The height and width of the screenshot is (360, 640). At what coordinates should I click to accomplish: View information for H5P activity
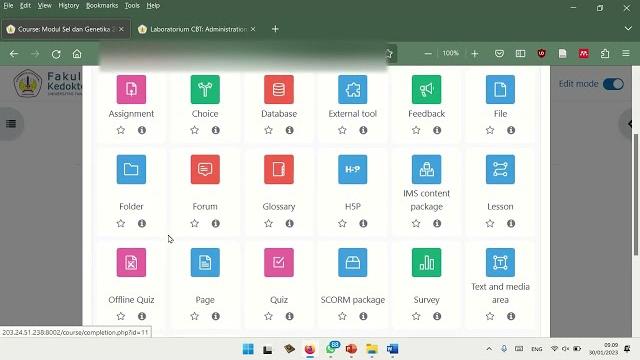[363, 223]
